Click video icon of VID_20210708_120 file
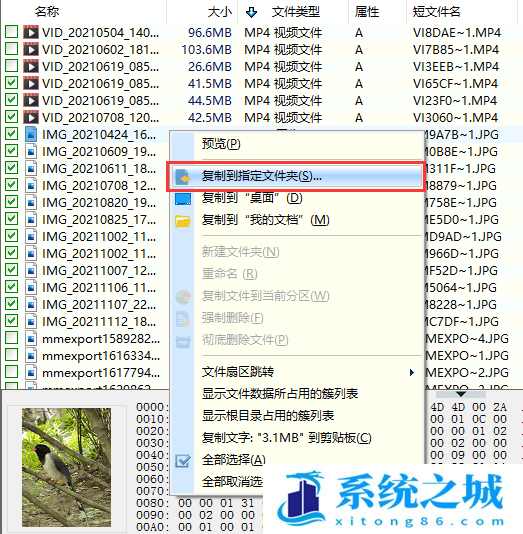The height and width of the screenshot is (534, 523). 31,117
